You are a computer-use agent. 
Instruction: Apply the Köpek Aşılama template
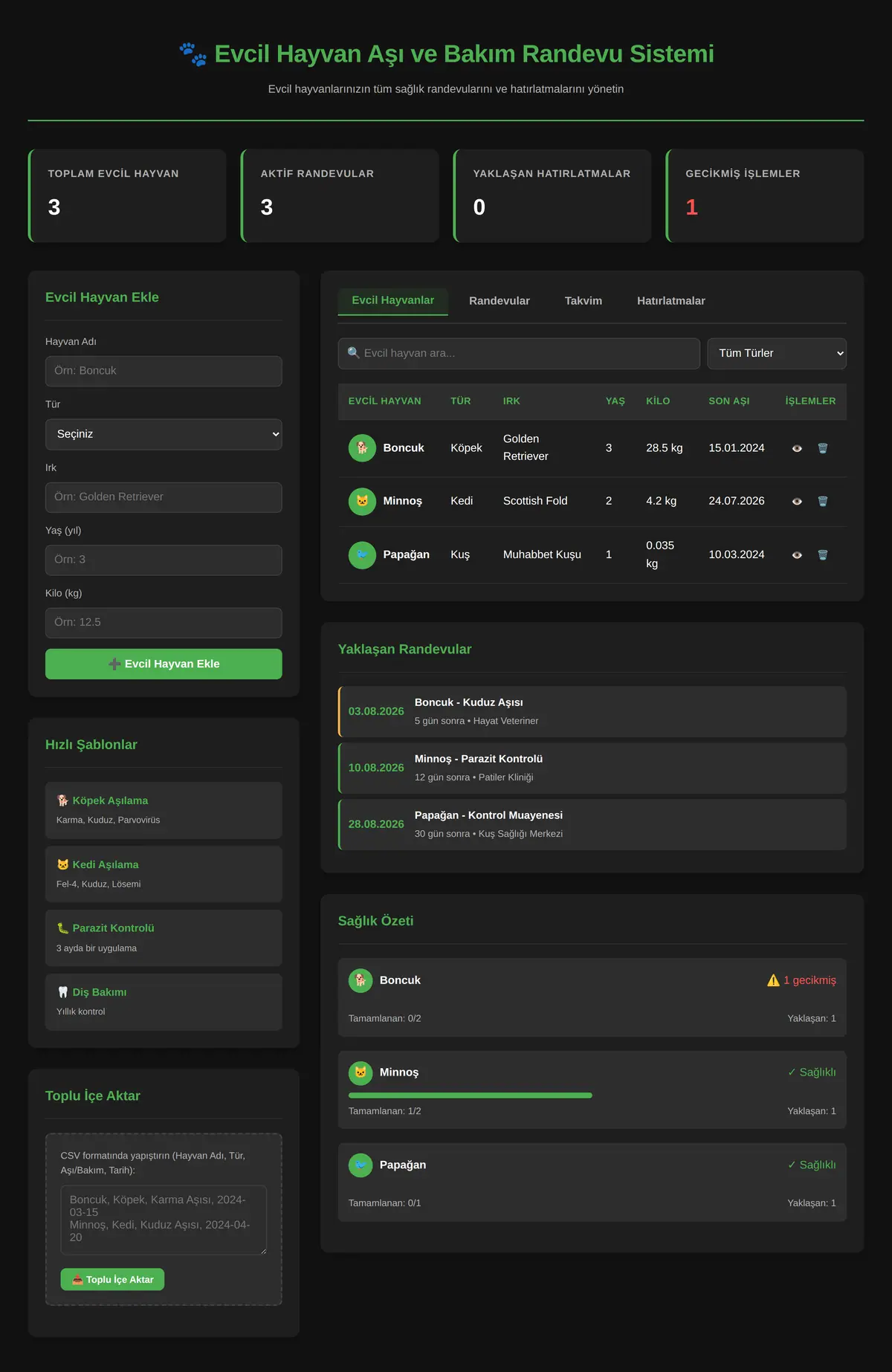point(164,810)
